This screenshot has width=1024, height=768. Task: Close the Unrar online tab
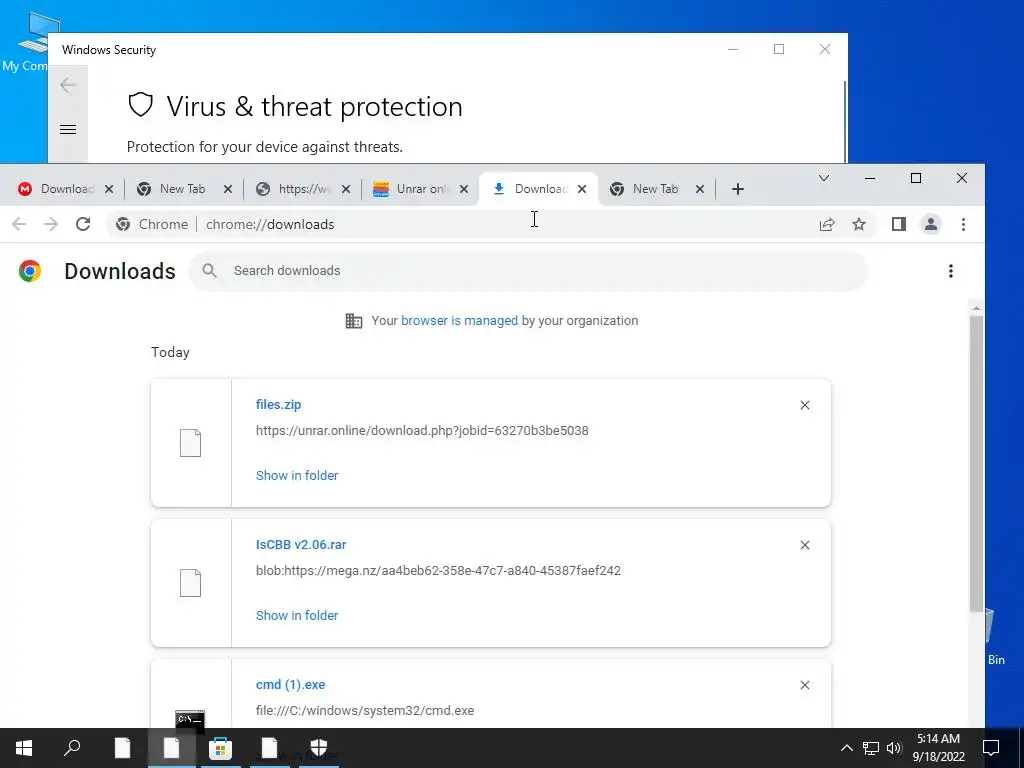tap(464, 189)
